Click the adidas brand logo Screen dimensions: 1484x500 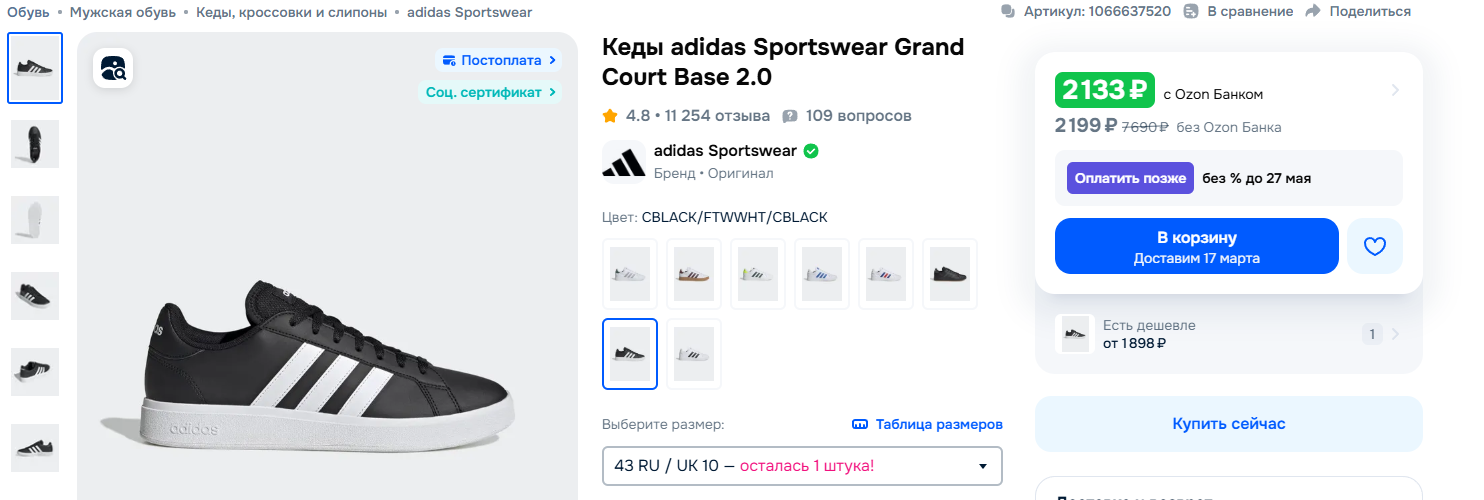tap(623, 161)
